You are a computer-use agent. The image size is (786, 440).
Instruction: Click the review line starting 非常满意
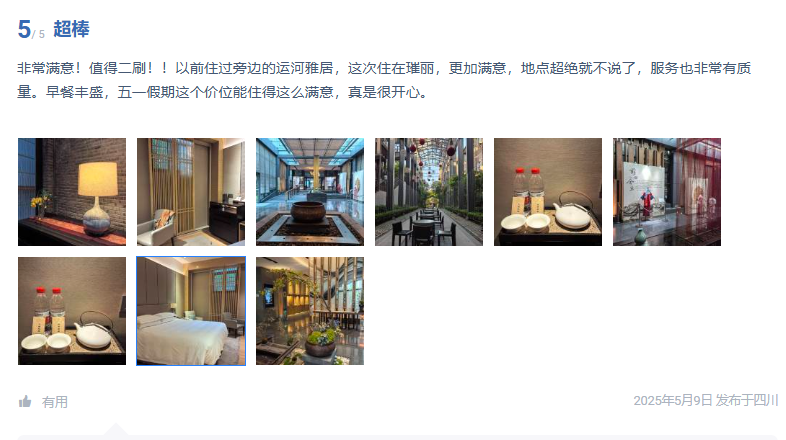pos(384,68)
